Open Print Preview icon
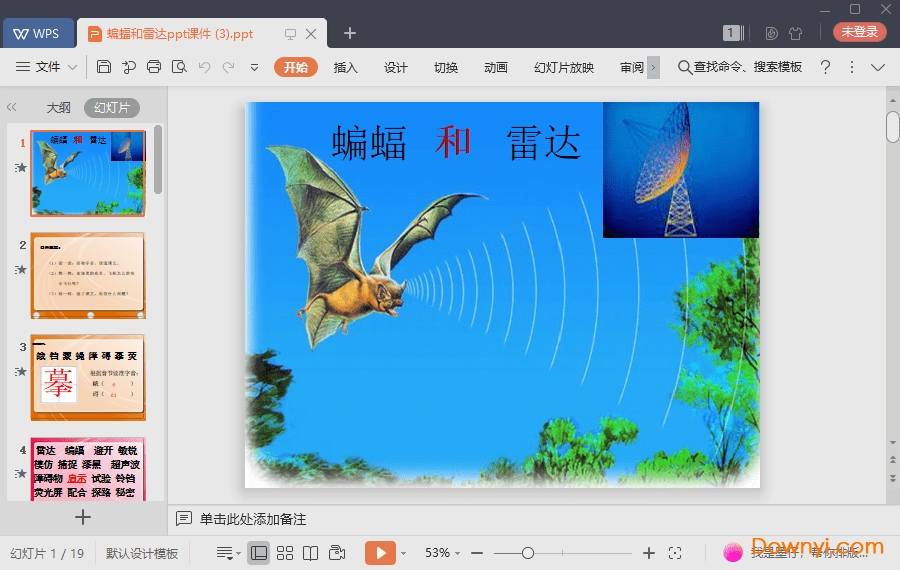The image size is (900, 570). (179, 67)
